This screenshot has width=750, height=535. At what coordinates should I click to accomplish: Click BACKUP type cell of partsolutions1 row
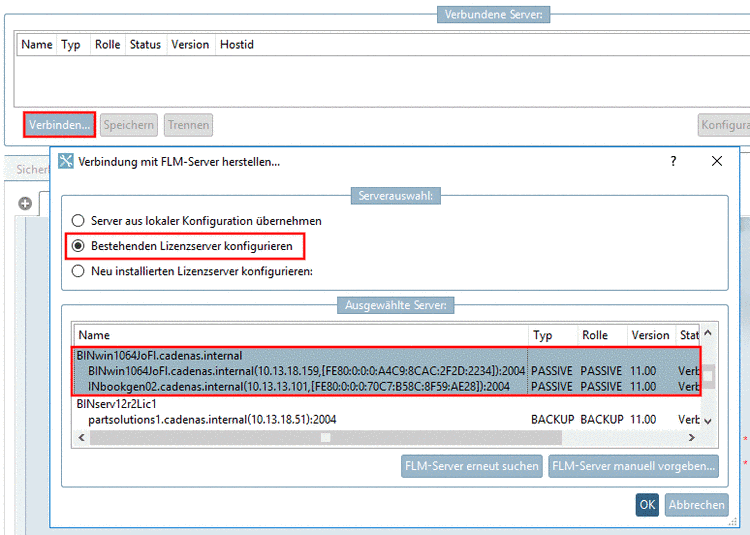(552, 419)
